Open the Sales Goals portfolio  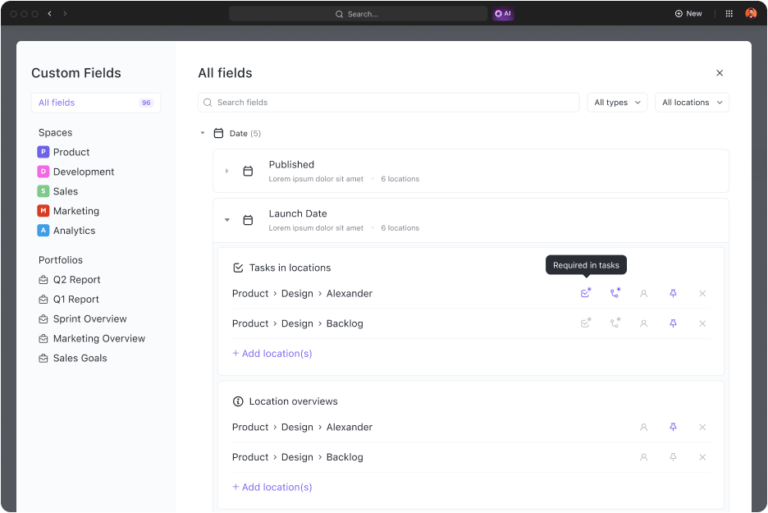coord(73,358)
